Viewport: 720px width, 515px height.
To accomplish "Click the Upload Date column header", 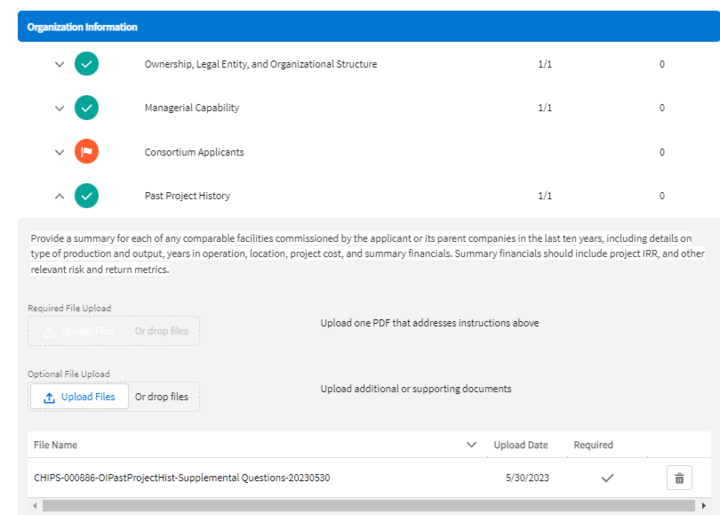I will coord(520,445).
